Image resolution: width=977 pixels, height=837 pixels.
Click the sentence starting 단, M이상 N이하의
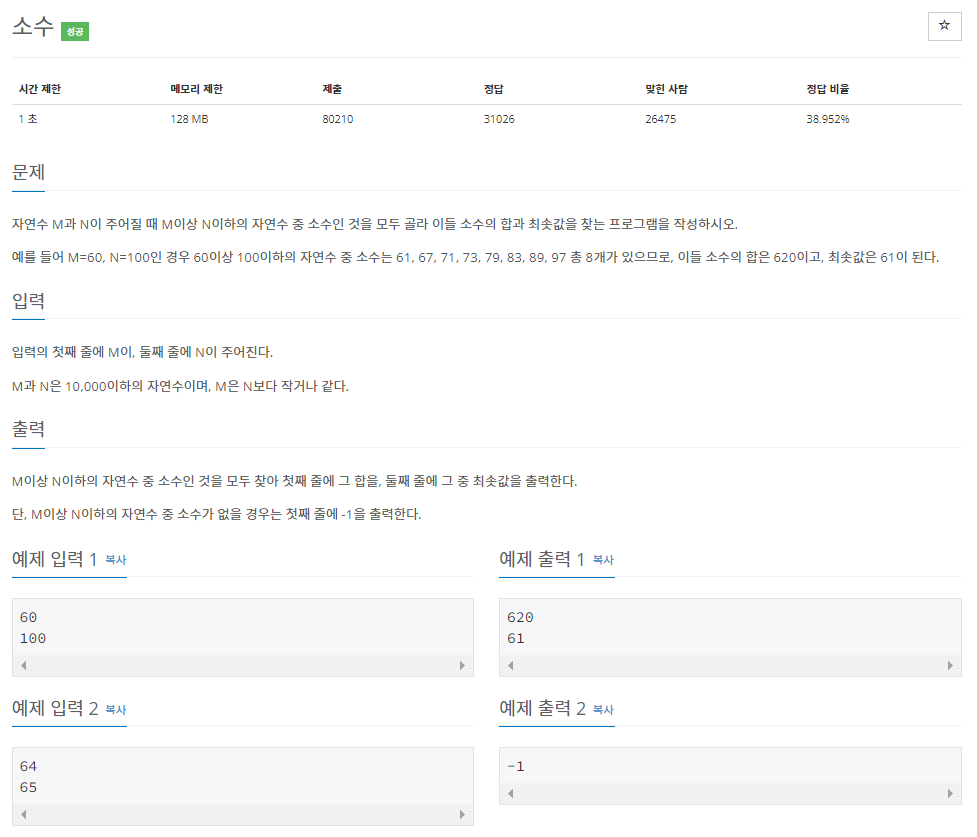[216, 514]
